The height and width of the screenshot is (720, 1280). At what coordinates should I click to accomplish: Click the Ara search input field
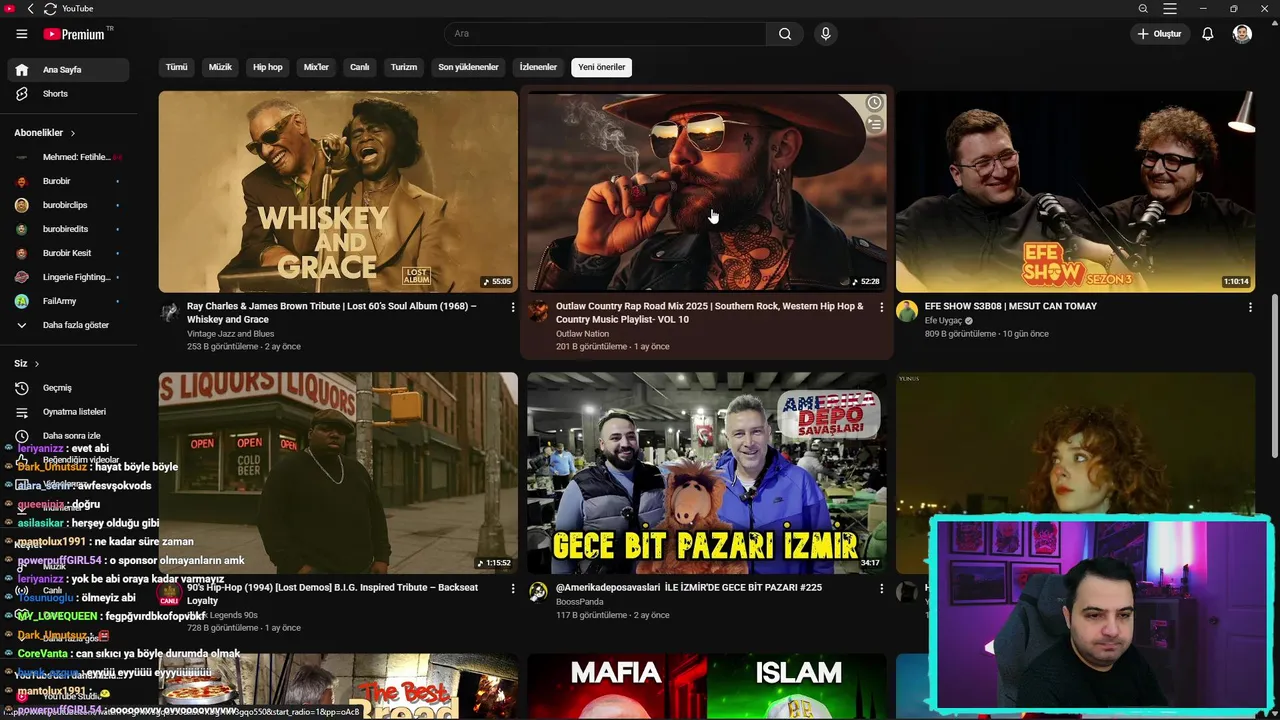point(605,34)
